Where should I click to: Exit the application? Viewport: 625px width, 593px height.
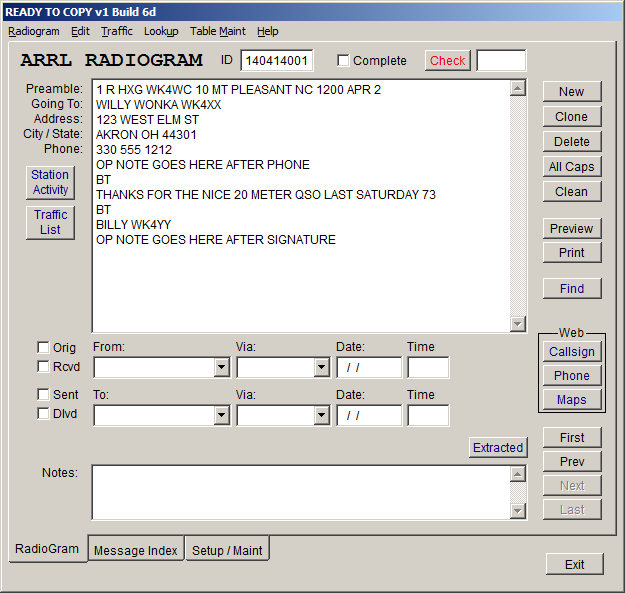point(574,564)
